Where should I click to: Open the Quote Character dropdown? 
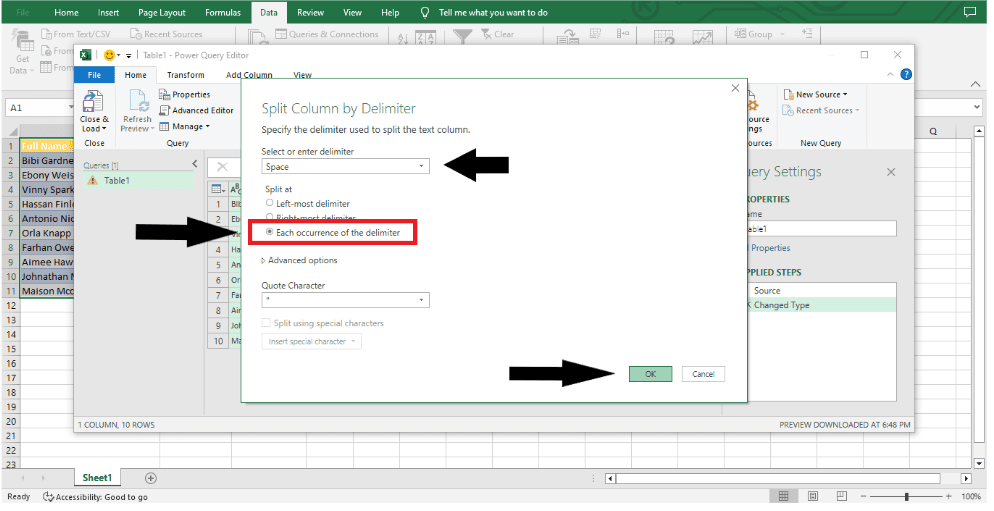[421, 300]
